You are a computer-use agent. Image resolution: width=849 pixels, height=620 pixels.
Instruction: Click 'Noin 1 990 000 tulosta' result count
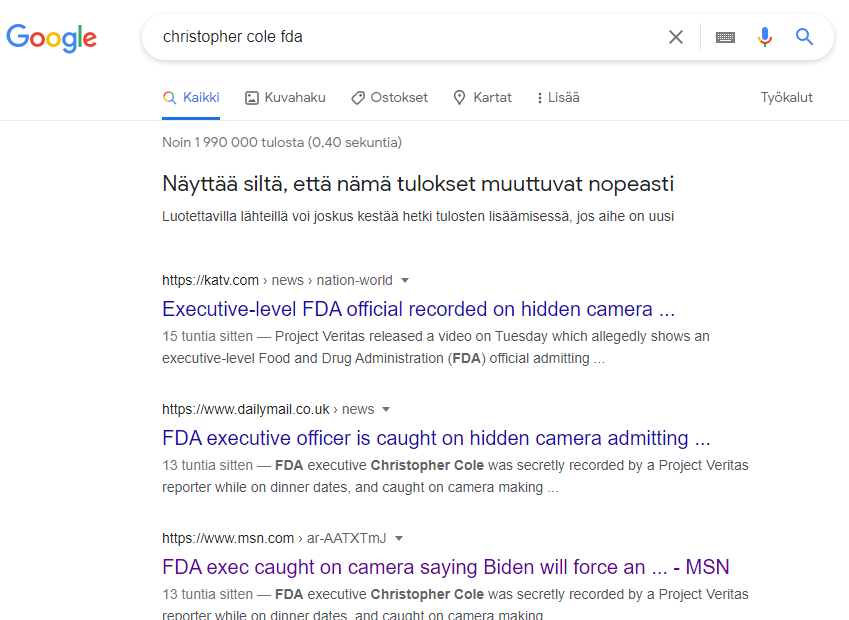click(282, 142)
